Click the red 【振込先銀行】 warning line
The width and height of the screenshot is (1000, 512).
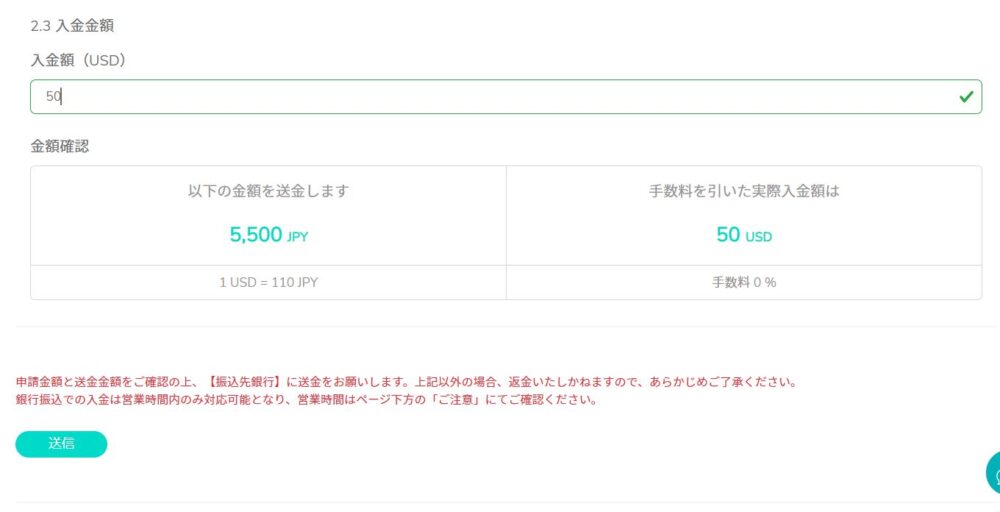[406, 383]
